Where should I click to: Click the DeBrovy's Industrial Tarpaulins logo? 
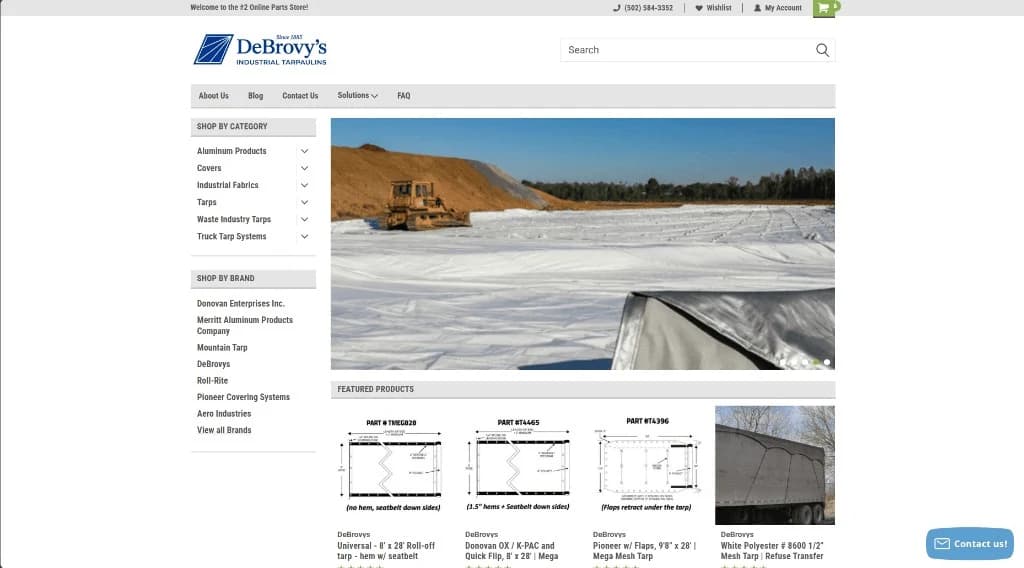point(260,50)
